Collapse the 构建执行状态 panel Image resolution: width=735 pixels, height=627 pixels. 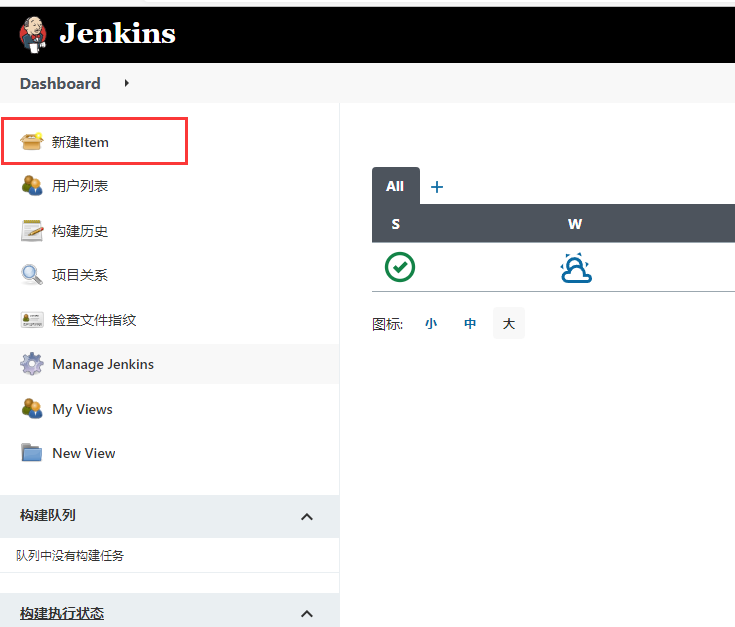point(307,614)
